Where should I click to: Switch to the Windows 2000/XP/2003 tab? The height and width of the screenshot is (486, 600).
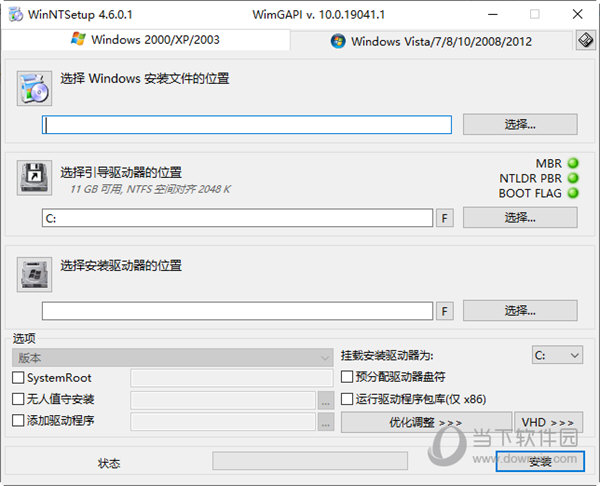click(146, 40)
